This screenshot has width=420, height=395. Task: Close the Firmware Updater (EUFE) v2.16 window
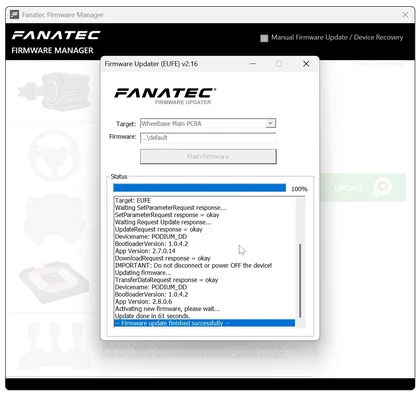click(306, 64)
